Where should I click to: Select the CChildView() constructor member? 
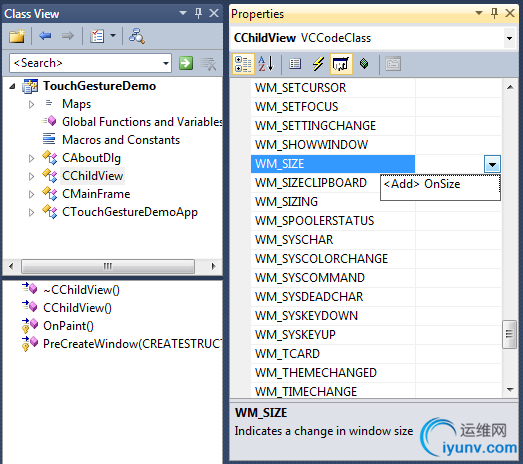(x=77, y=308)
